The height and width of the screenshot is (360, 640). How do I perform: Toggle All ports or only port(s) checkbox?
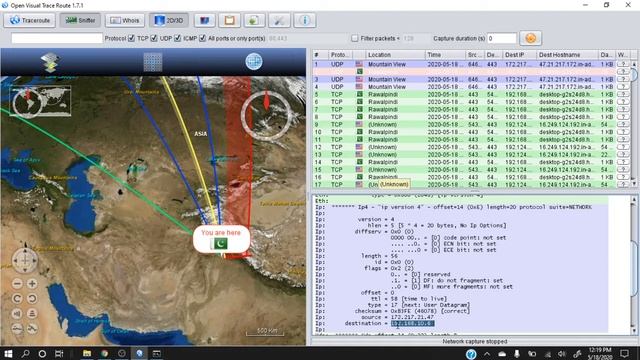(x=202, y=38)
